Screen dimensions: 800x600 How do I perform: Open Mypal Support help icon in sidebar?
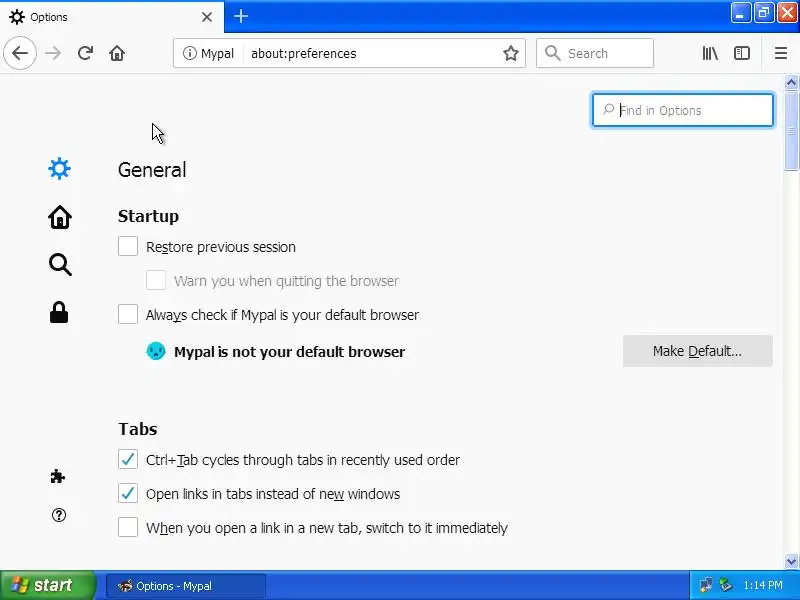point(59,515)
